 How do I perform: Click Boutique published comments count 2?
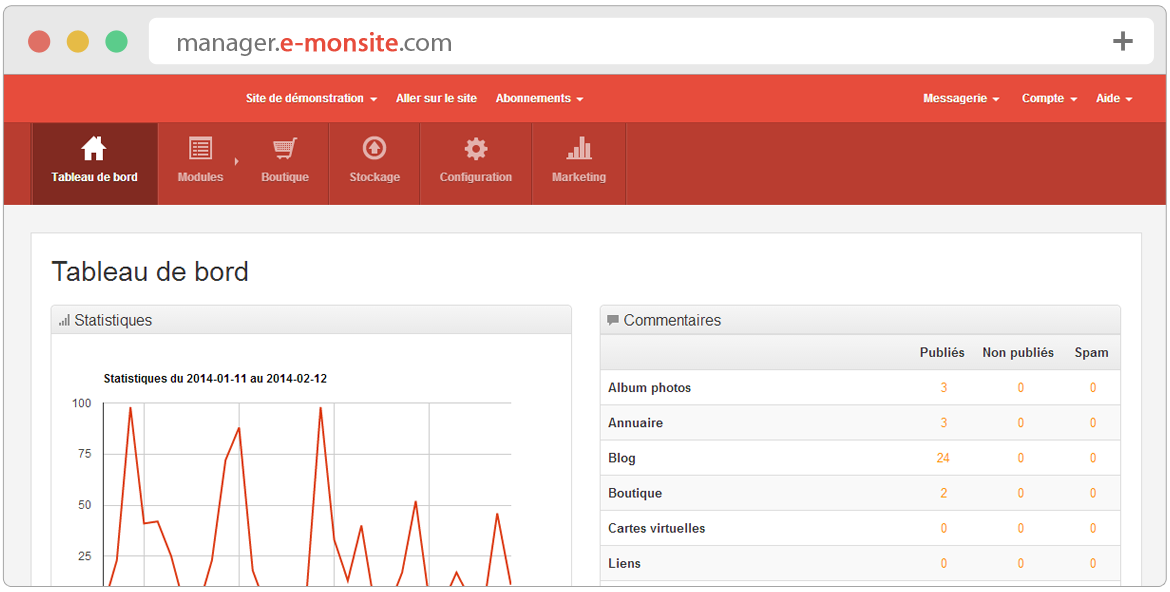[943, 493]
